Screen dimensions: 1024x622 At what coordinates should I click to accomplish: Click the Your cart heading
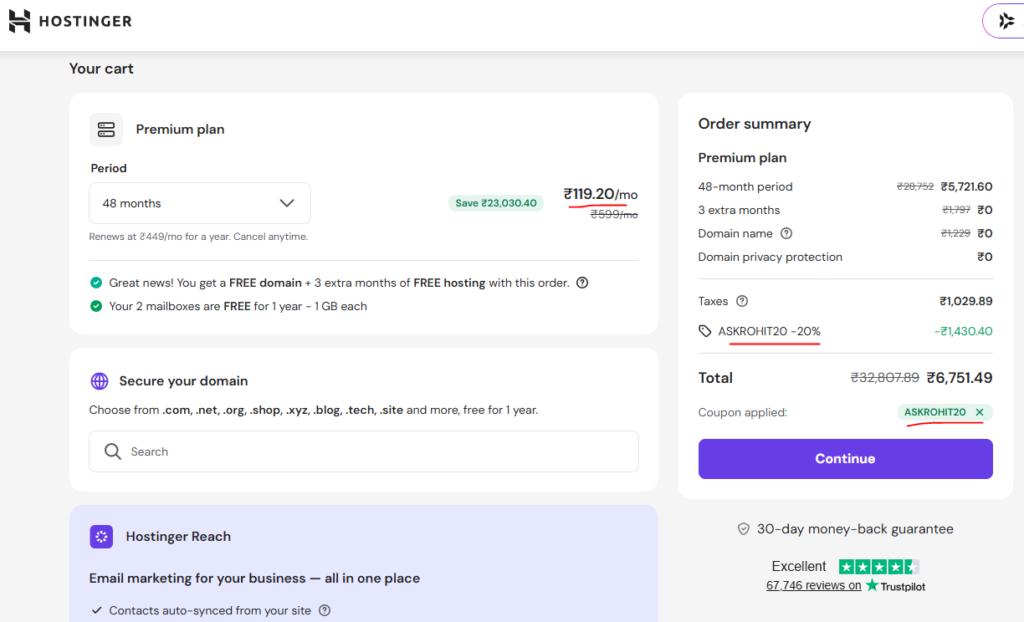[x=101, y=69]
